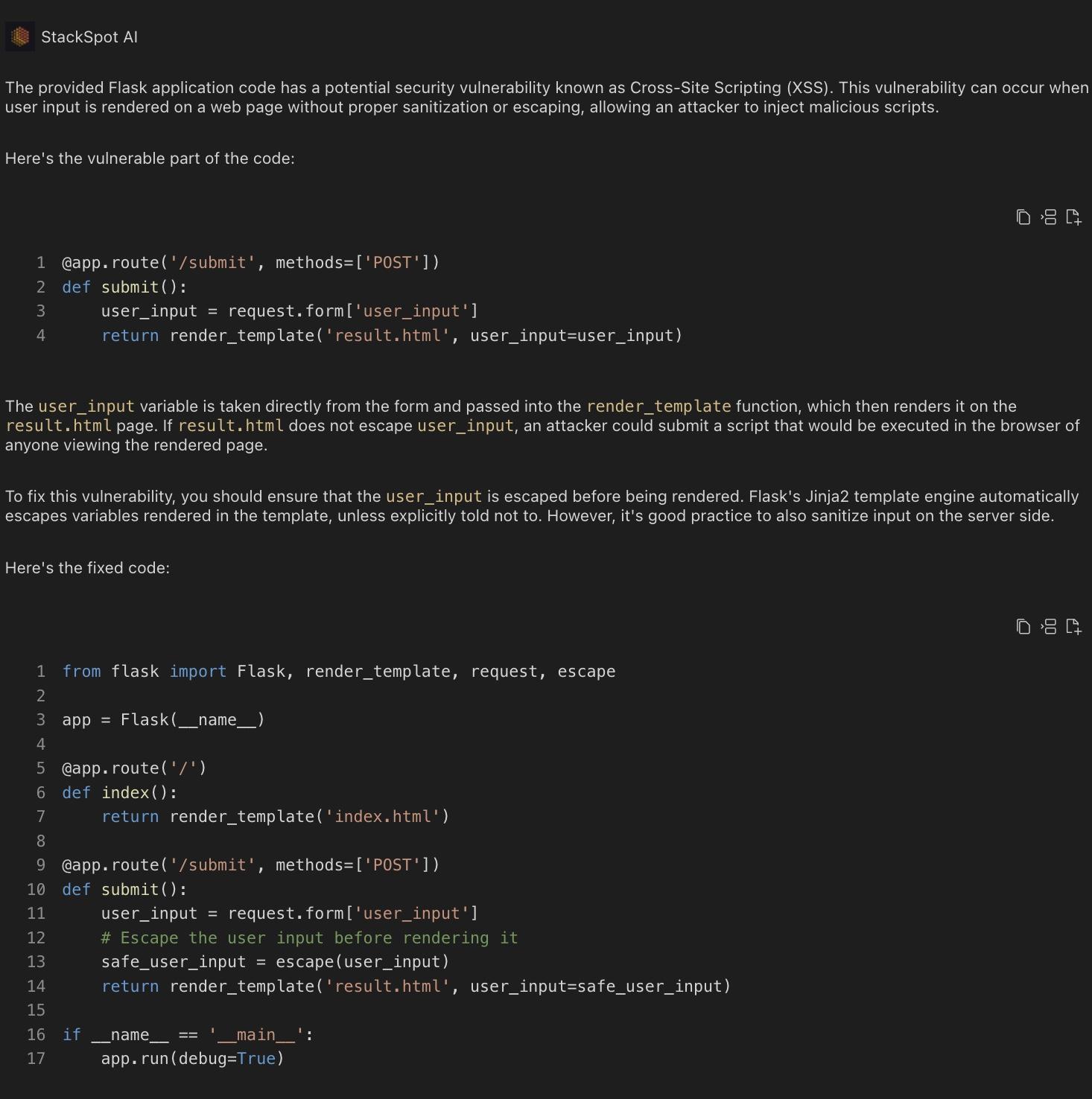Click the StackSpot AI hexagon logo

pyautogui.click(x=20, y=36)
